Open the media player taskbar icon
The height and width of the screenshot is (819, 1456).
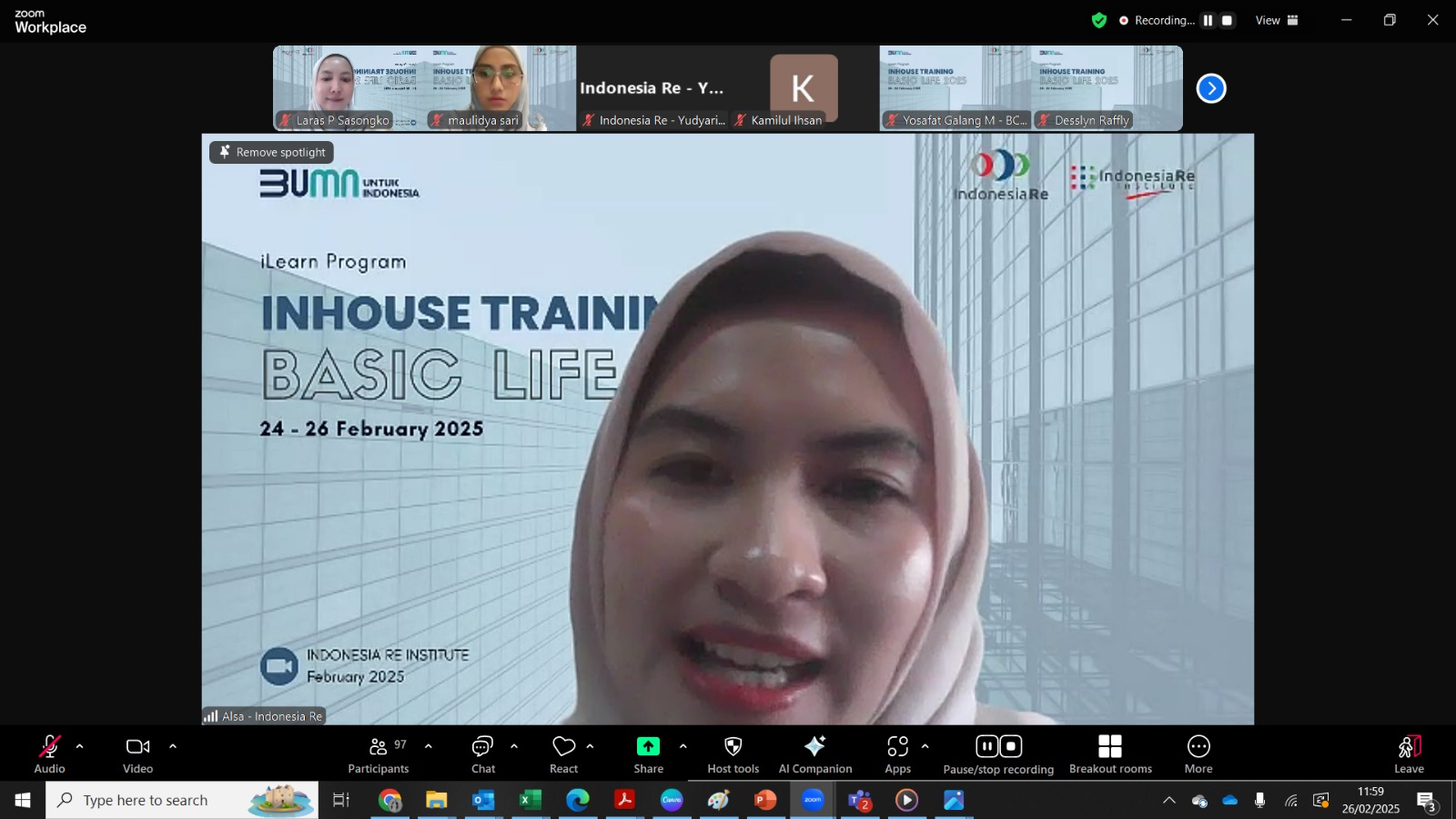(906, 800)
